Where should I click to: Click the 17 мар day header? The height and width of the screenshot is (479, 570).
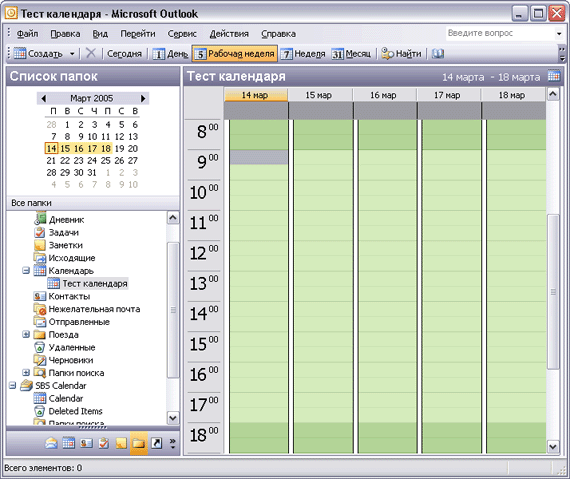[449, 95]
